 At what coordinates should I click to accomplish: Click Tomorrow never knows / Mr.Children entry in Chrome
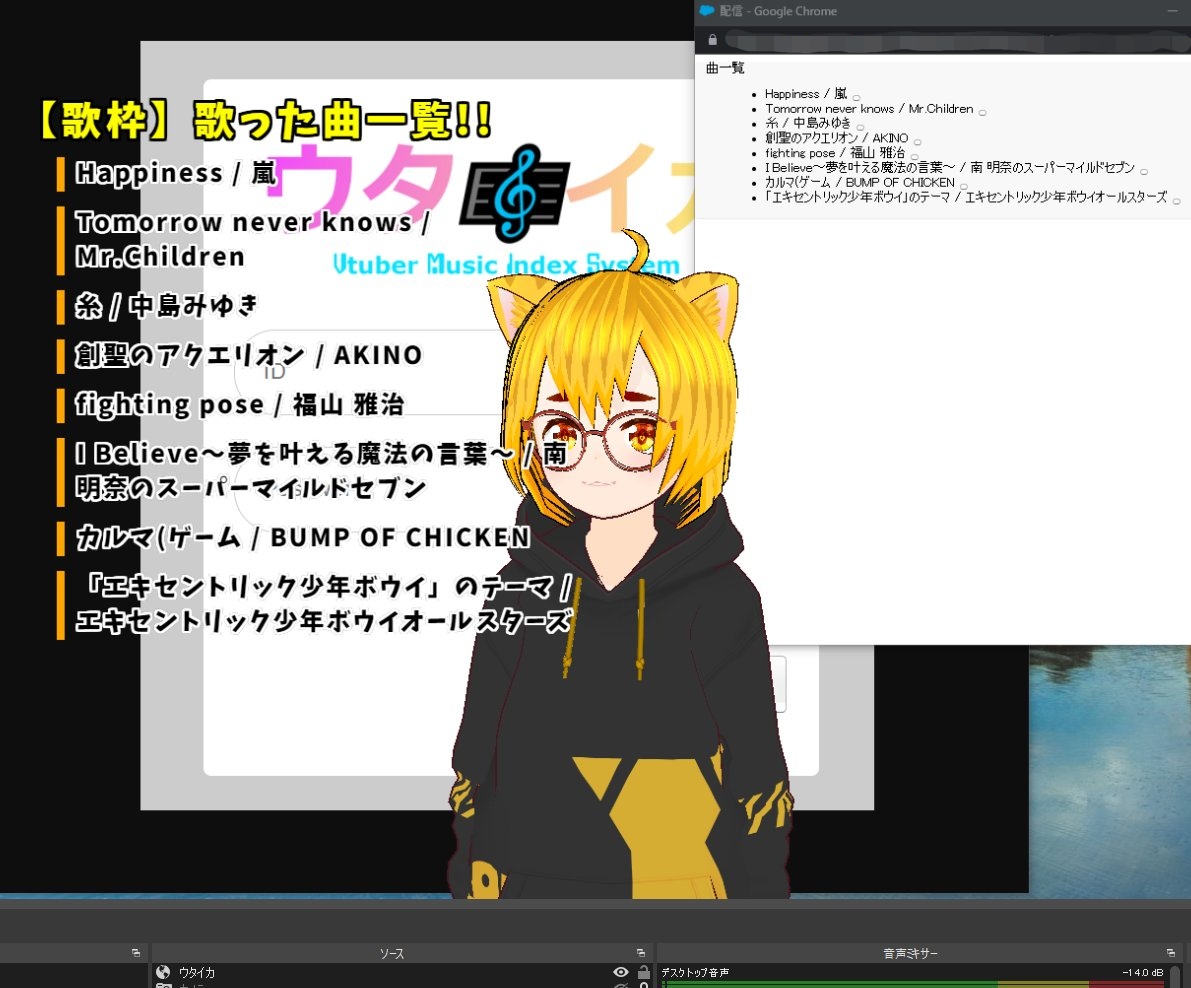(869, 109)
